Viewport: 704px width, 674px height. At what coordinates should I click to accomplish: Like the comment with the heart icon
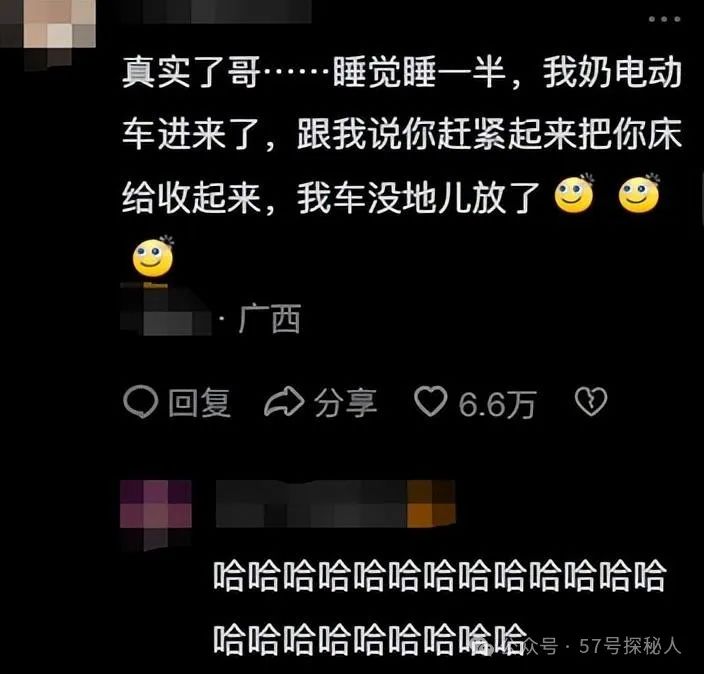[431, 401]
